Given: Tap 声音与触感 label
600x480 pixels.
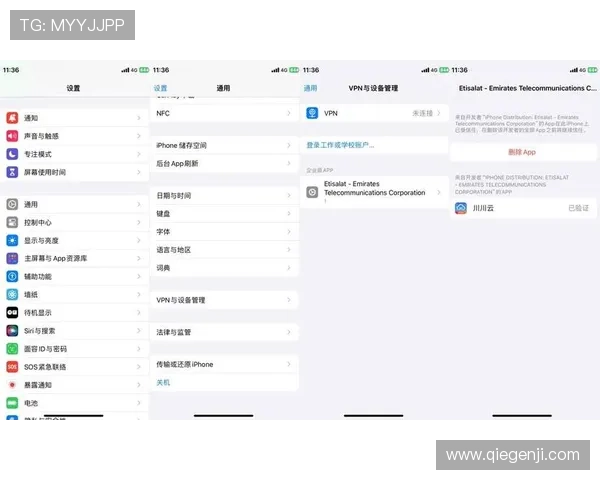Looking at the screenshot, I should click(x=41, y=136).
